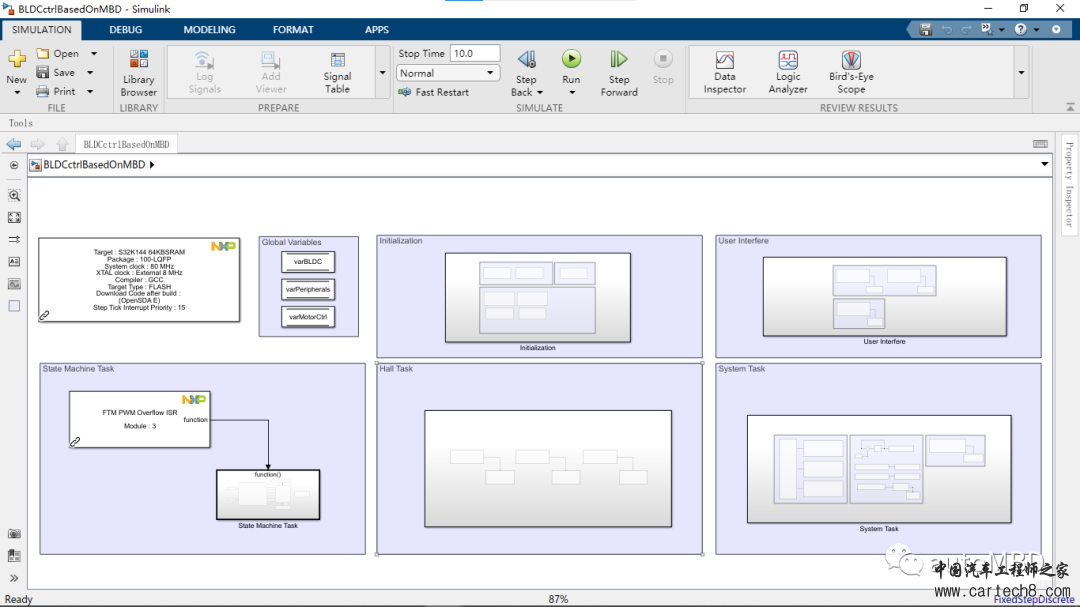Screen dimensions: 1080x607
Task: Select the varPeripherals block
Action: (308, 289)
